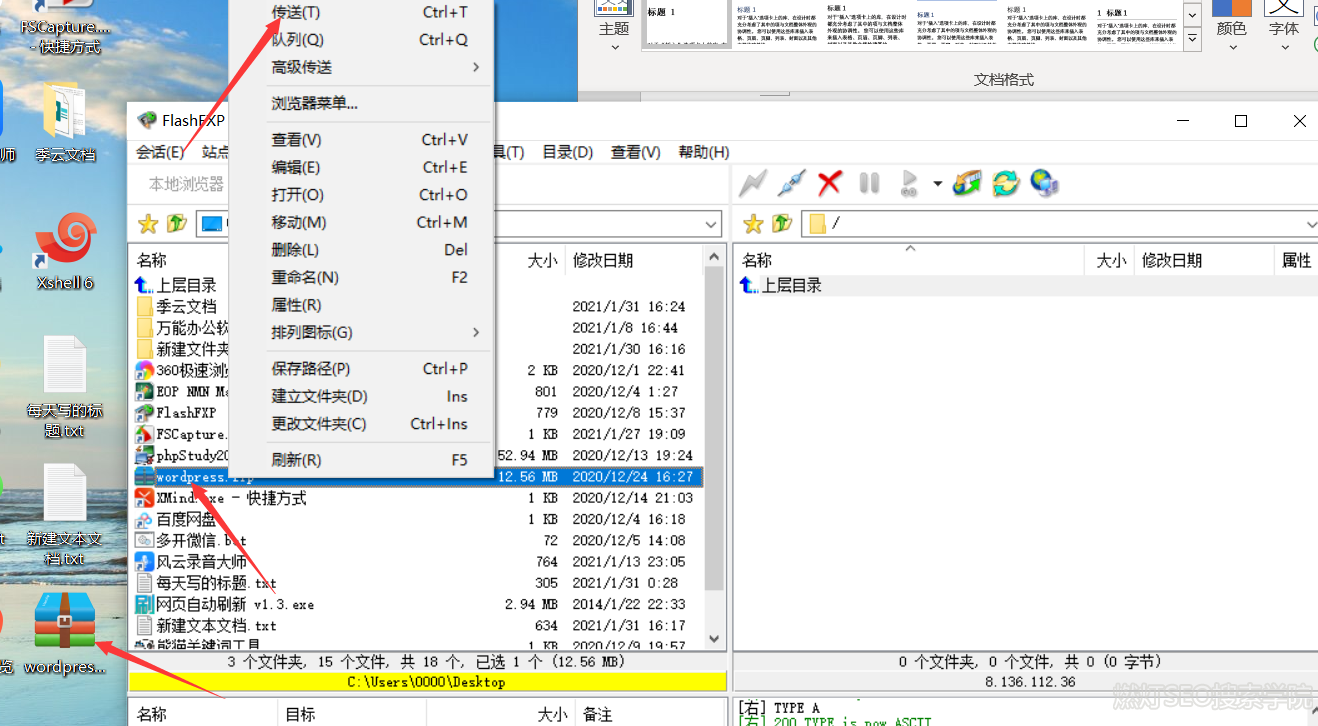Open the dropdown arrow beside play icon
1318x726 pixels.
pyautogui.click(x=937, y=184)
